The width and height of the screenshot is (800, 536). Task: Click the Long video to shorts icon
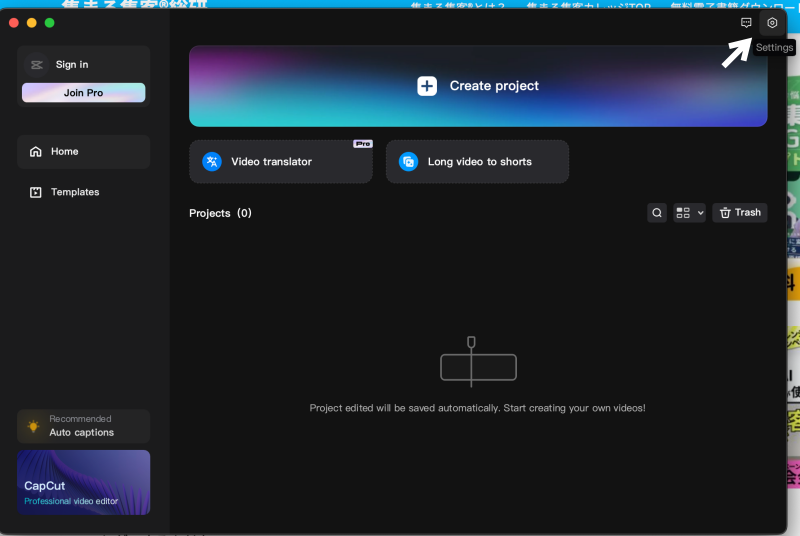(x=408, y=162)
